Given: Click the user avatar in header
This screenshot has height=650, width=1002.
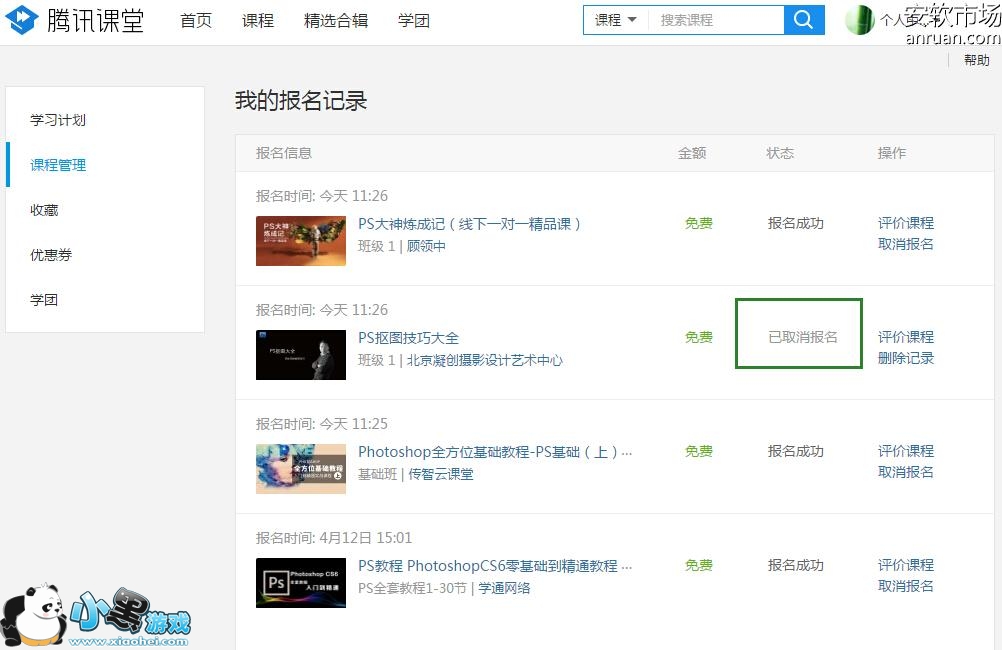Looking at the screenshot, I should pyautogui.click(x=859, y=20).
